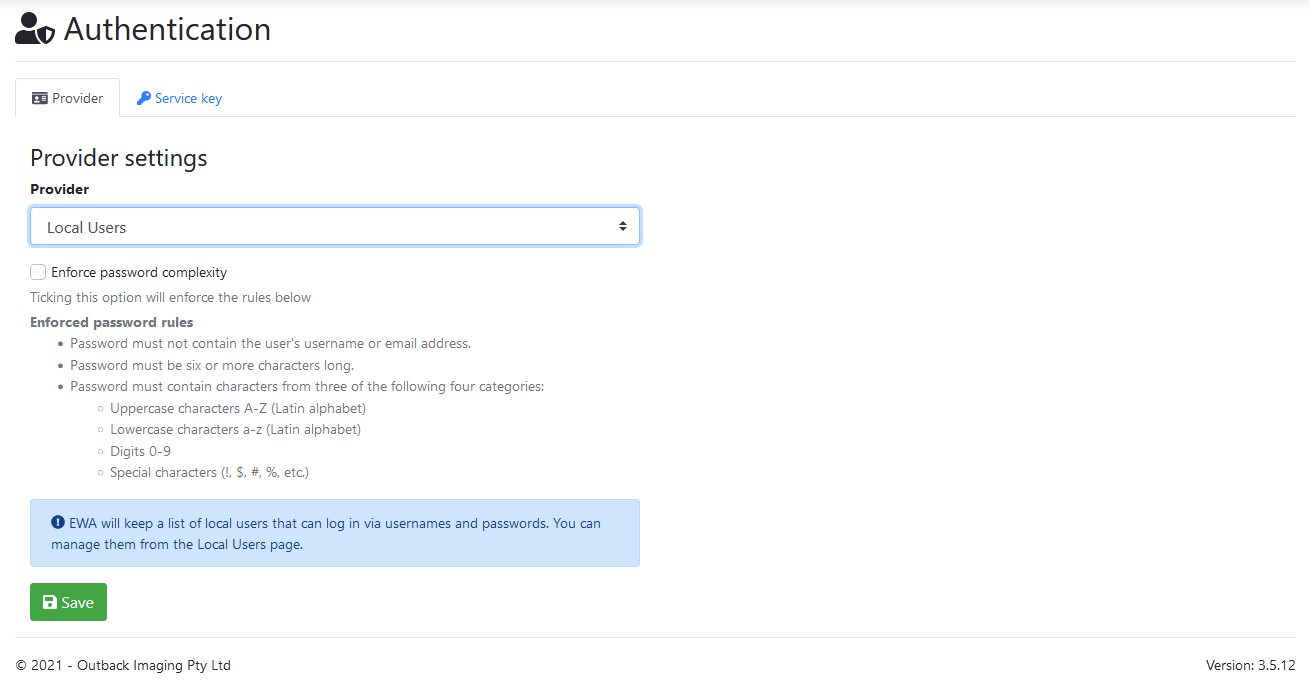Click the bold 'Provider' field label
This screenshot has height=696, width=1309.
pos(60,189)
